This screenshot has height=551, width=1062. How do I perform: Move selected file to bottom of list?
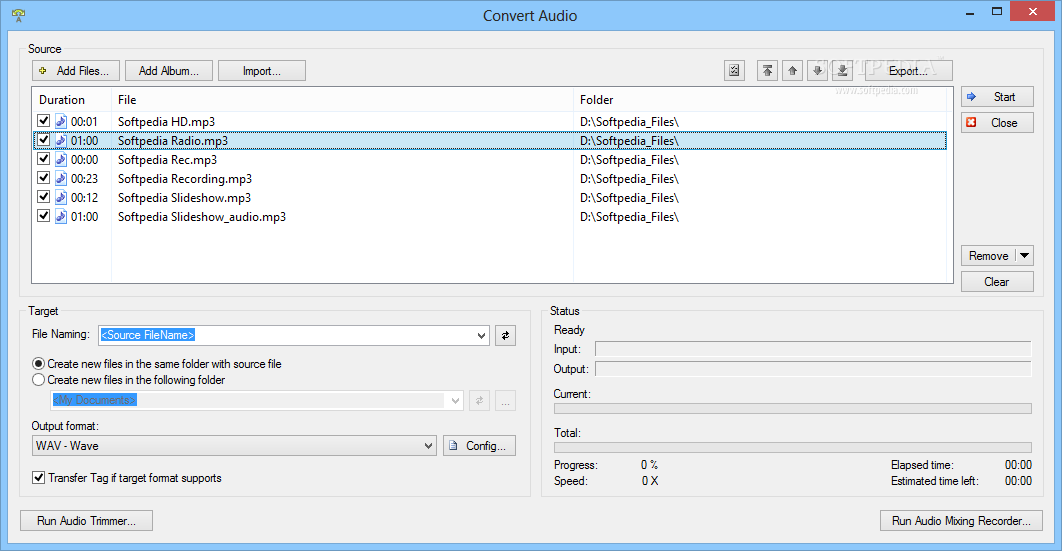pyautogui.click(x=842, y=70)
